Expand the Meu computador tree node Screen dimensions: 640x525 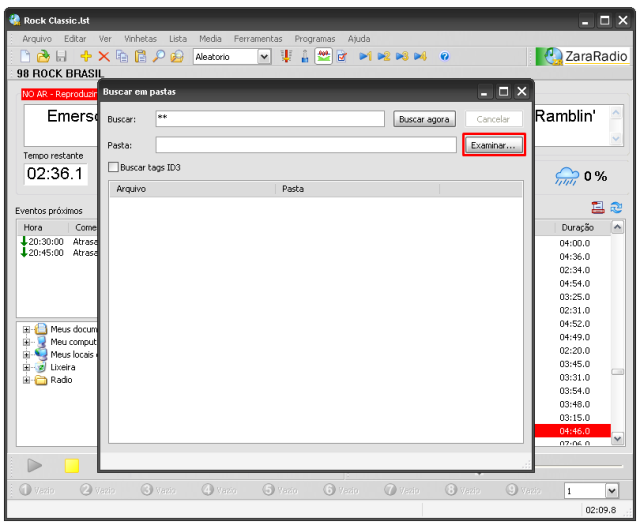click(x=27, y=342)
